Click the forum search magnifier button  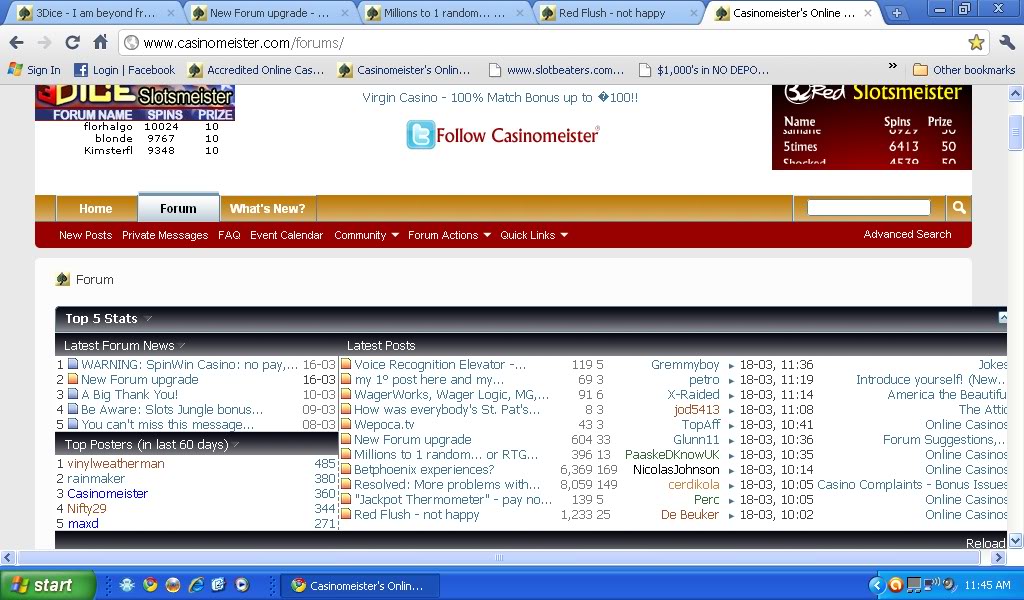coord(959,208)
